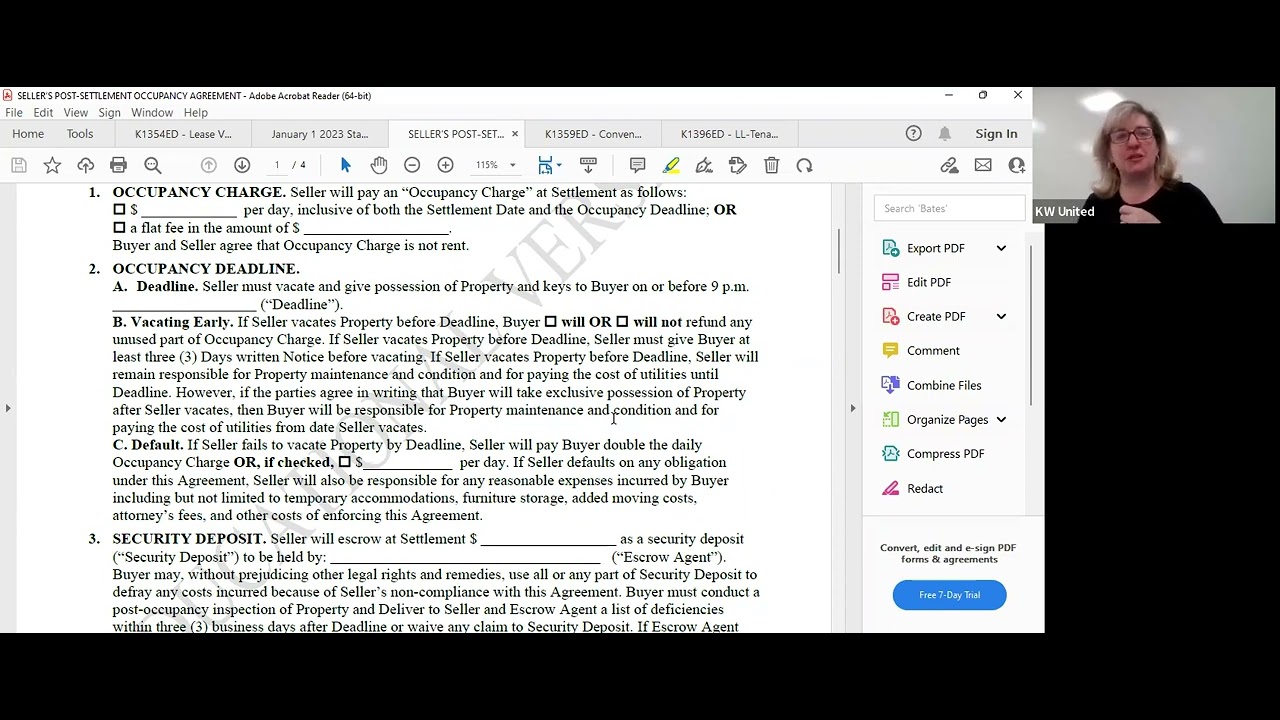1280x720 pixels.
Task: Click the scrolling mode keyboard icon
Action: point(588,165)
